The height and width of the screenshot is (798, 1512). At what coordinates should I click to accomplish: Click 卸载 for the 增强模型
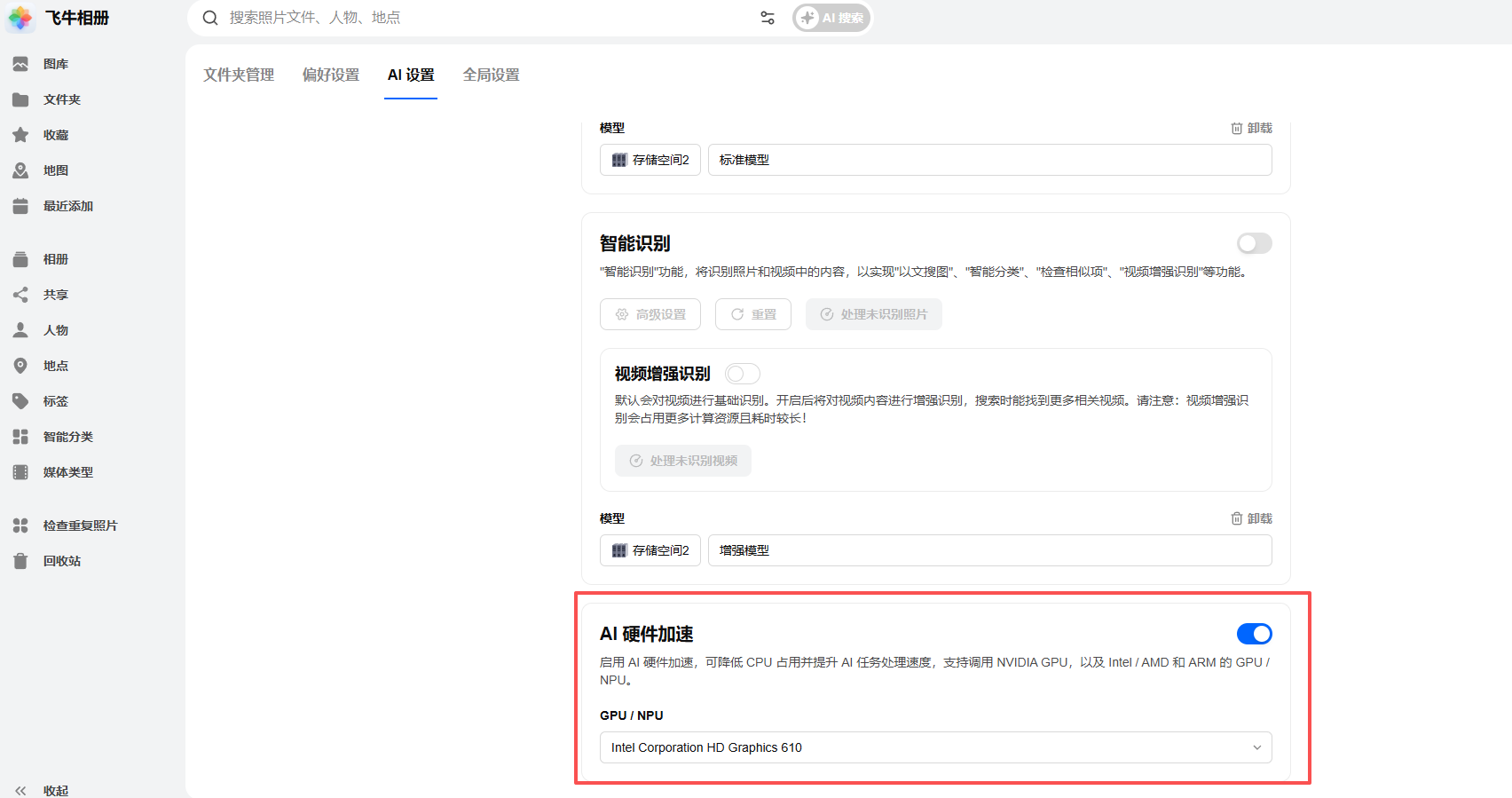click(x=1251, y=518)
